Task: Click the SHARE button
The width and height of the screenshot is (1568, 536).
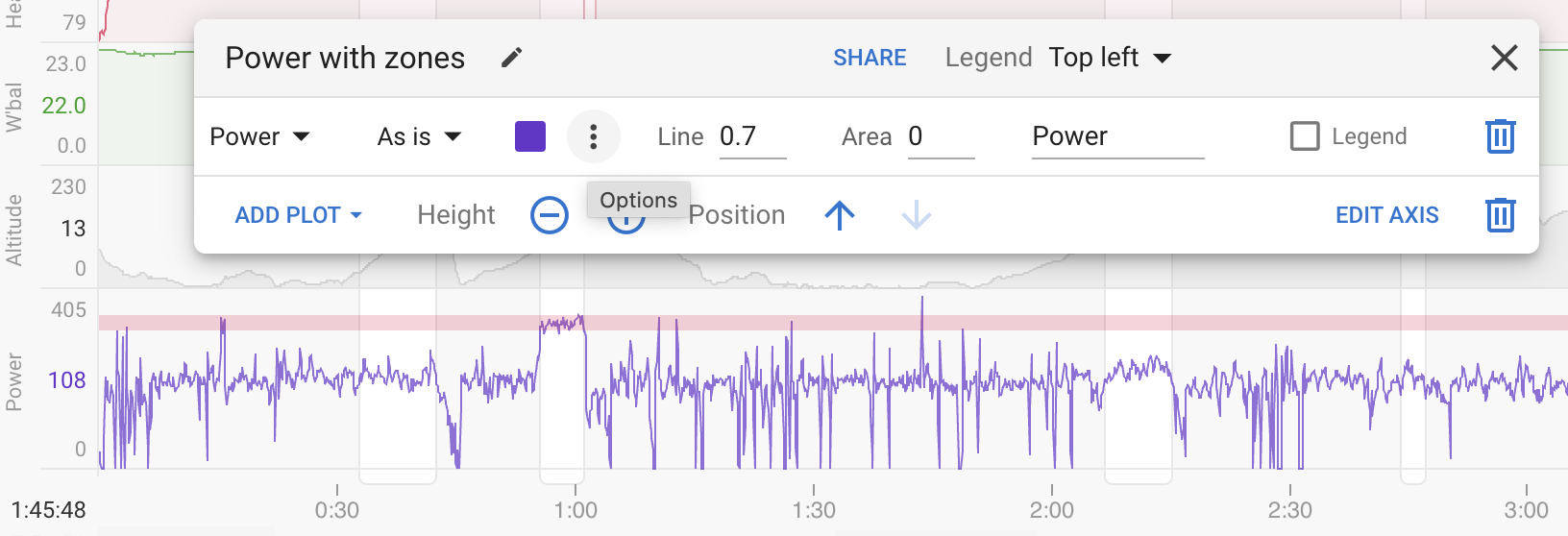Action: point(870,58)
